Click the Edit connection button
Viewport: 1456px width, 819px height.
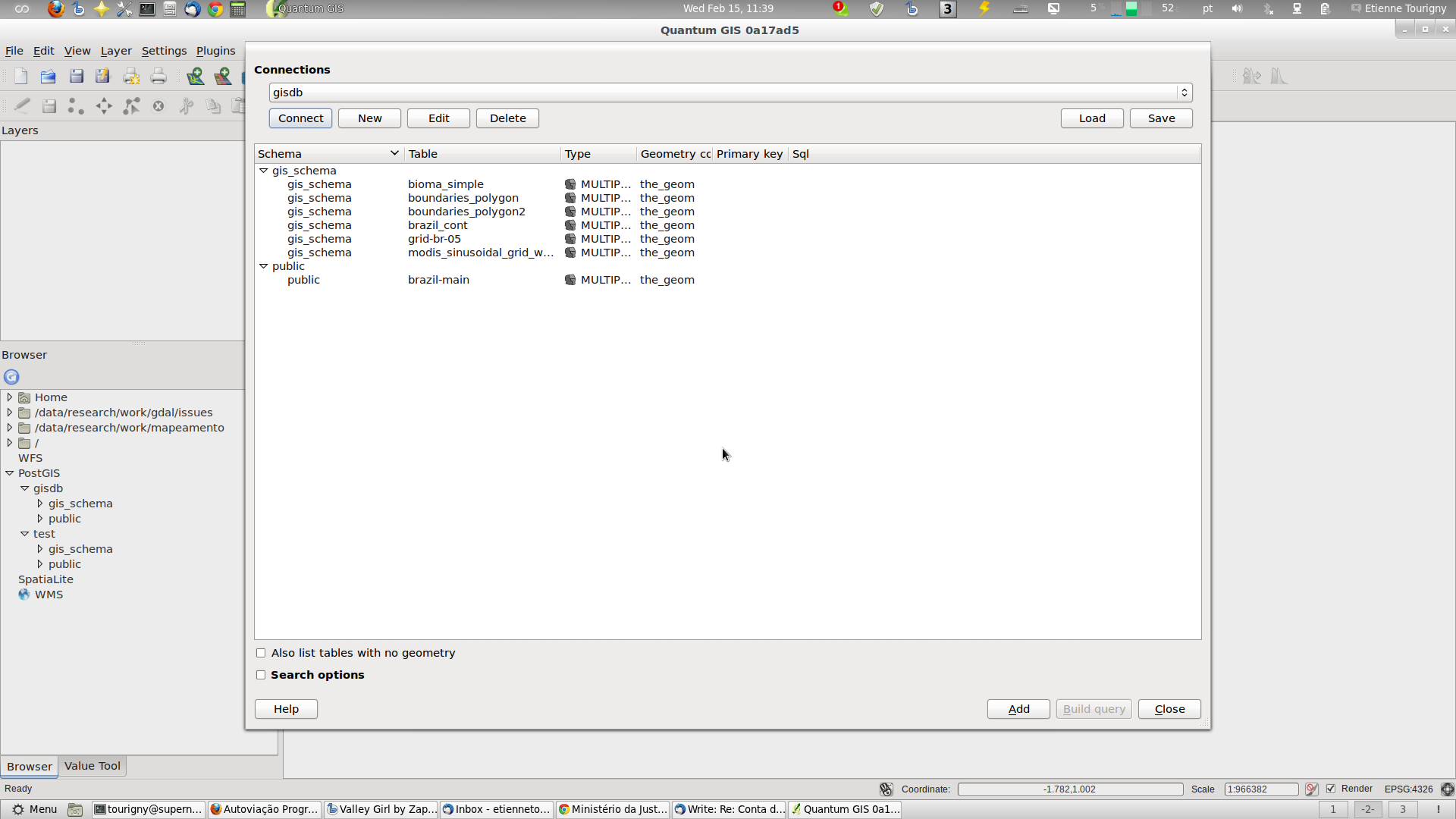point(438,118)
